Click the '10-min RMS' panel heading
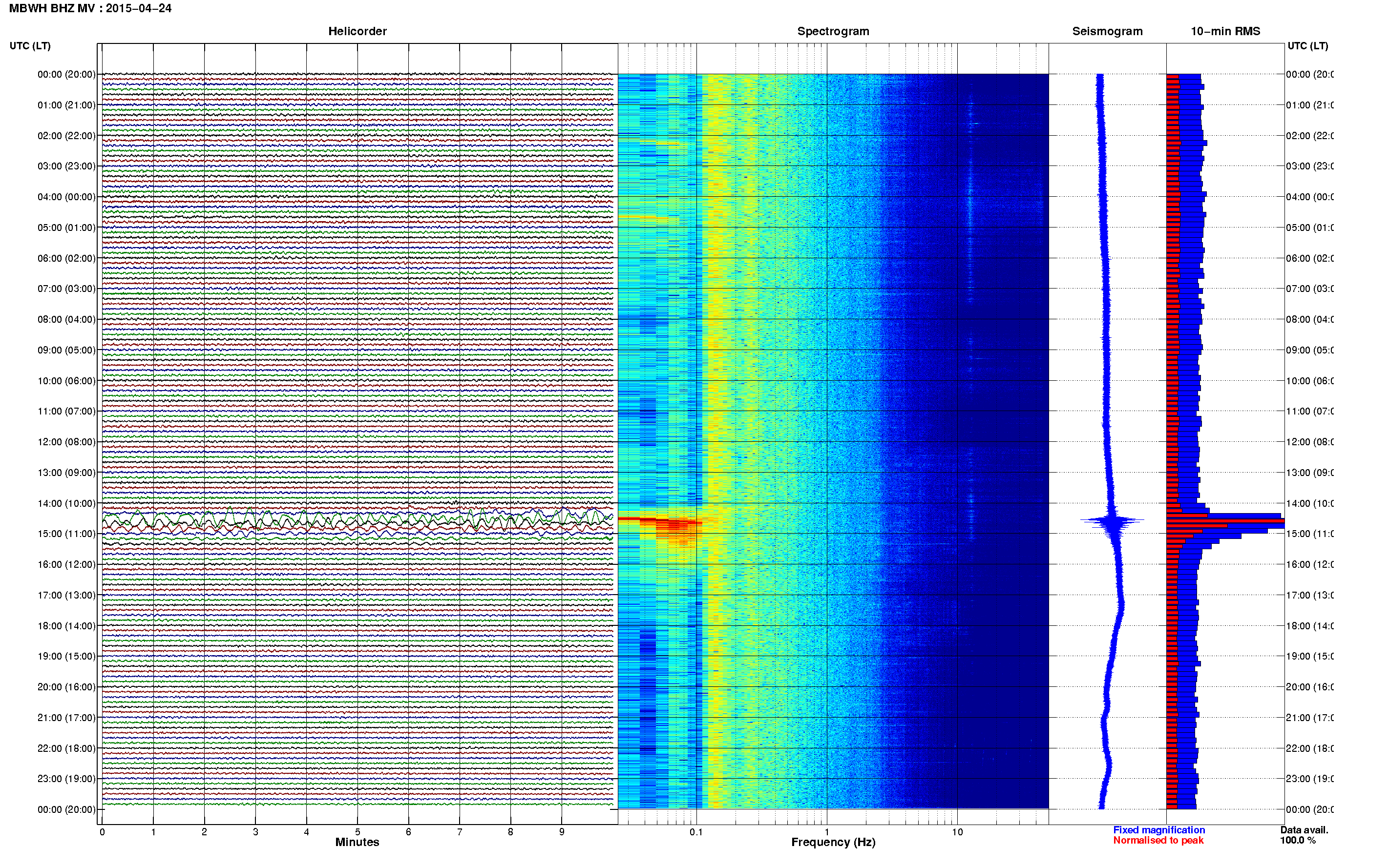Screen dimensions: 1389x868 (1225, 31)
